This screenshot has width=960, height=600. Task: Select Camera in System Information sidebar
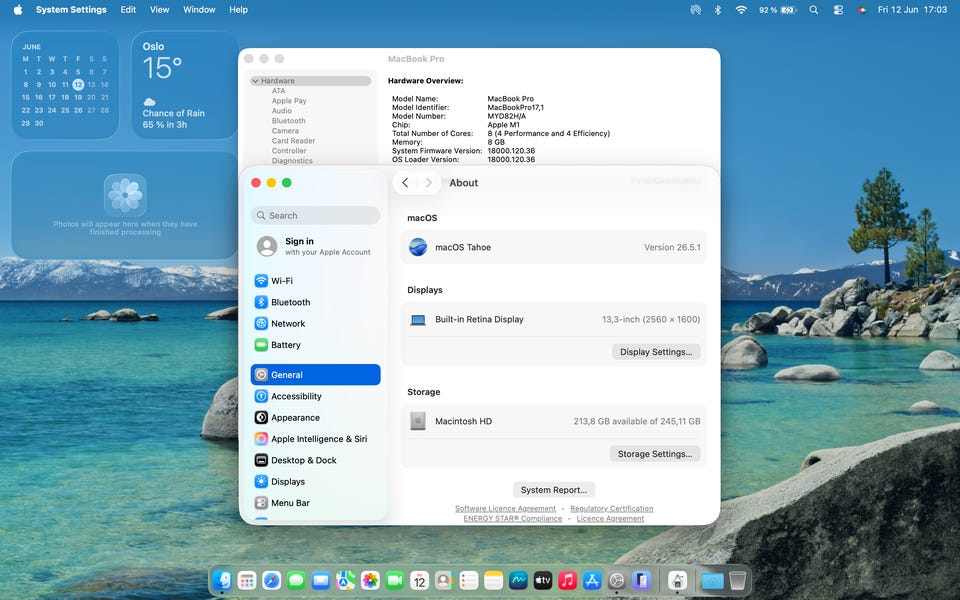click(285, 131)
